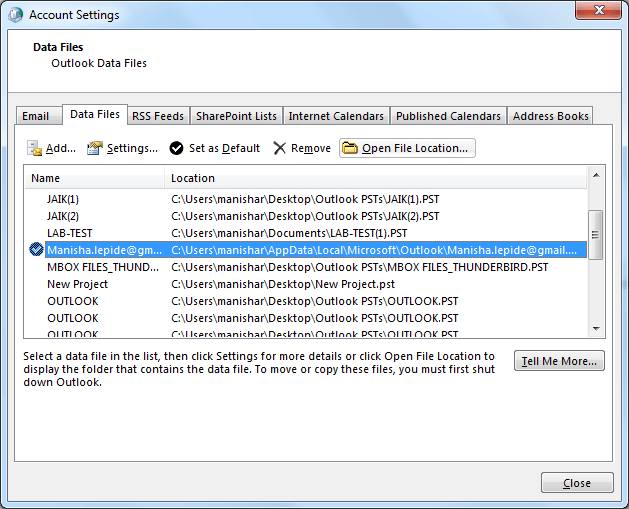The width and height of the screenshot is (629, 509).
Task: Click the Remove X icon
Action: click(280, 148)
